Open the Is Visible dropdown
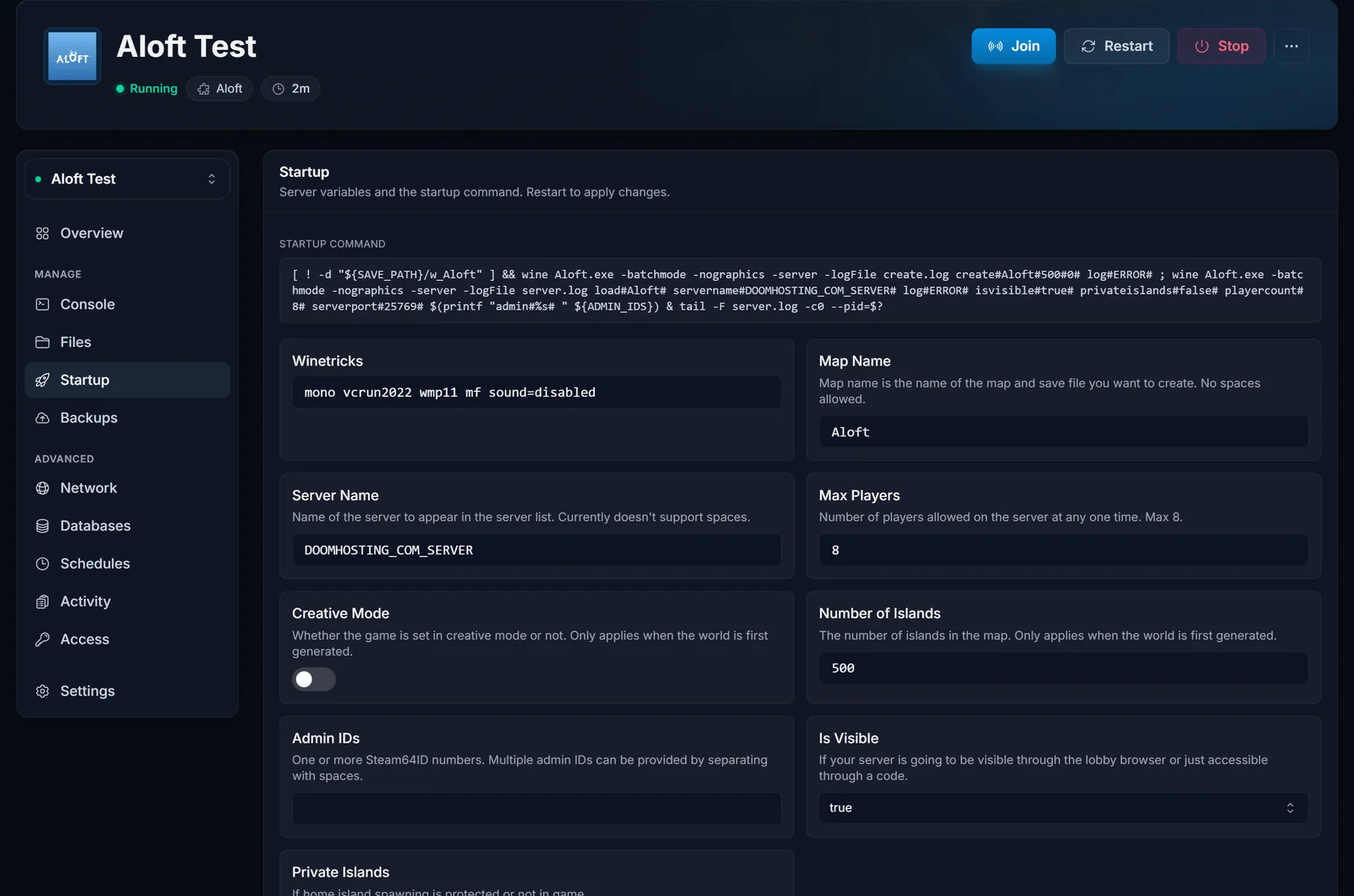 pos(1064,808)
